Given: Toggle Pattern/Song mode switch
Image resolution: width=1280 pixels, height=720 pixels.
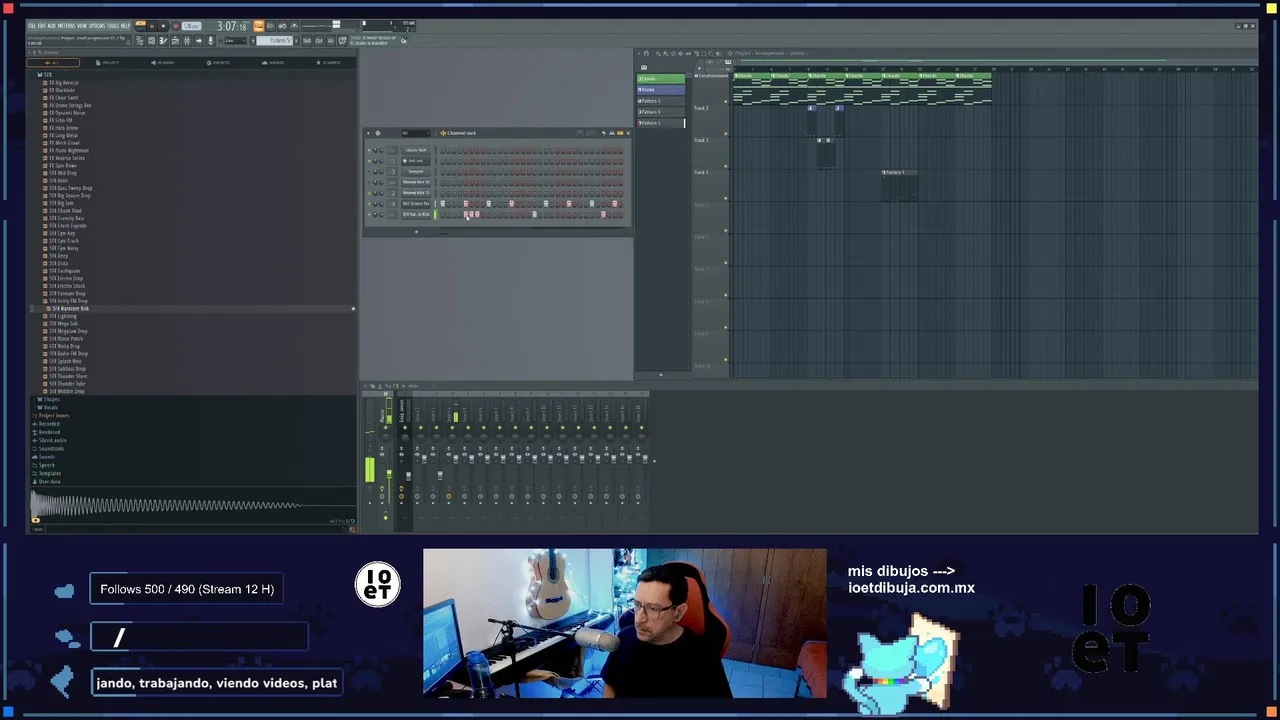Looking at the screenshot, I should pyautogui.click(x=140, y=25).
